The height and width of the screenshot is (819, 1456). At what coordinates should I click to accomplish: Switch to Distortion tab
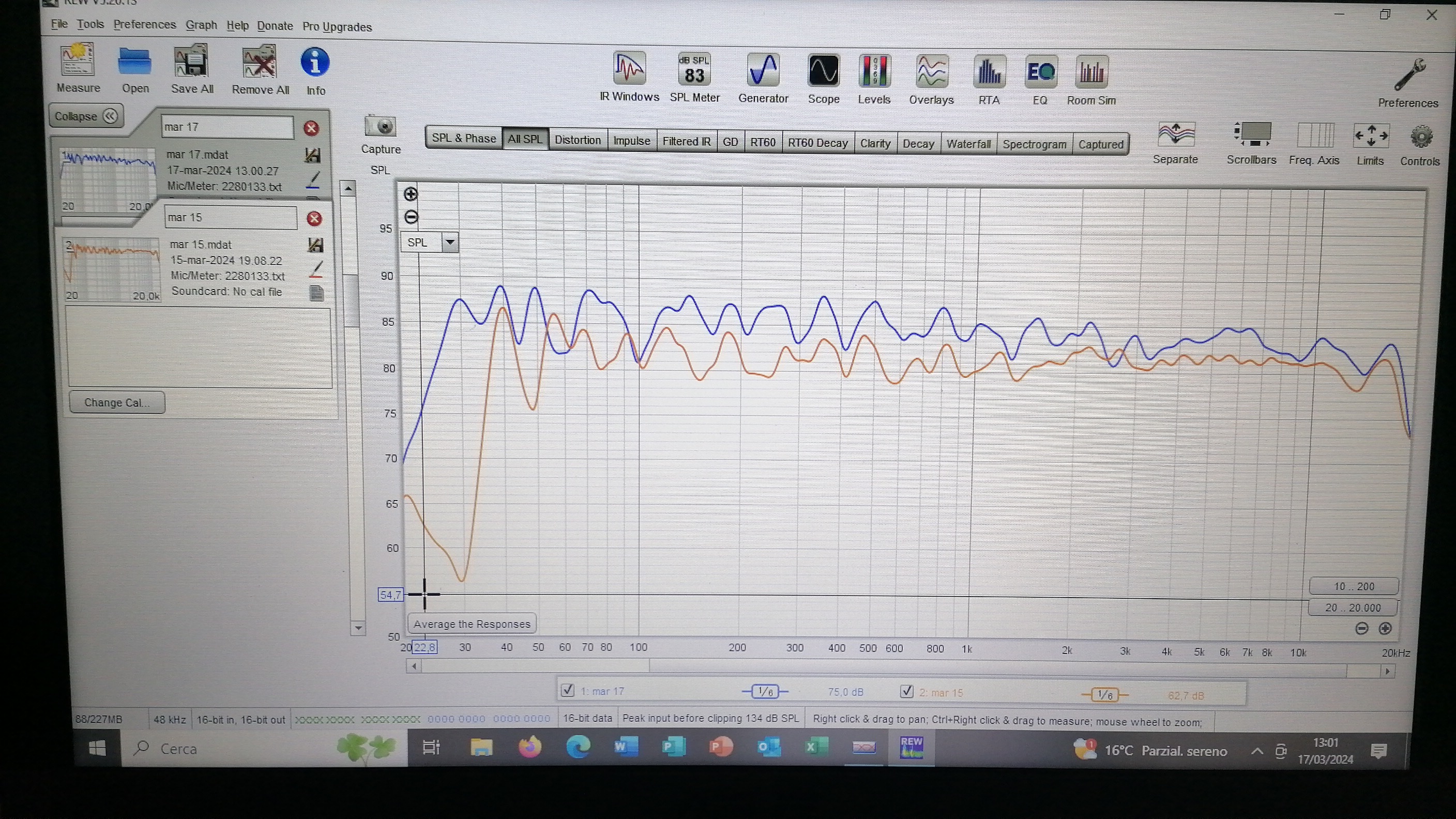(x=578, y=140)
